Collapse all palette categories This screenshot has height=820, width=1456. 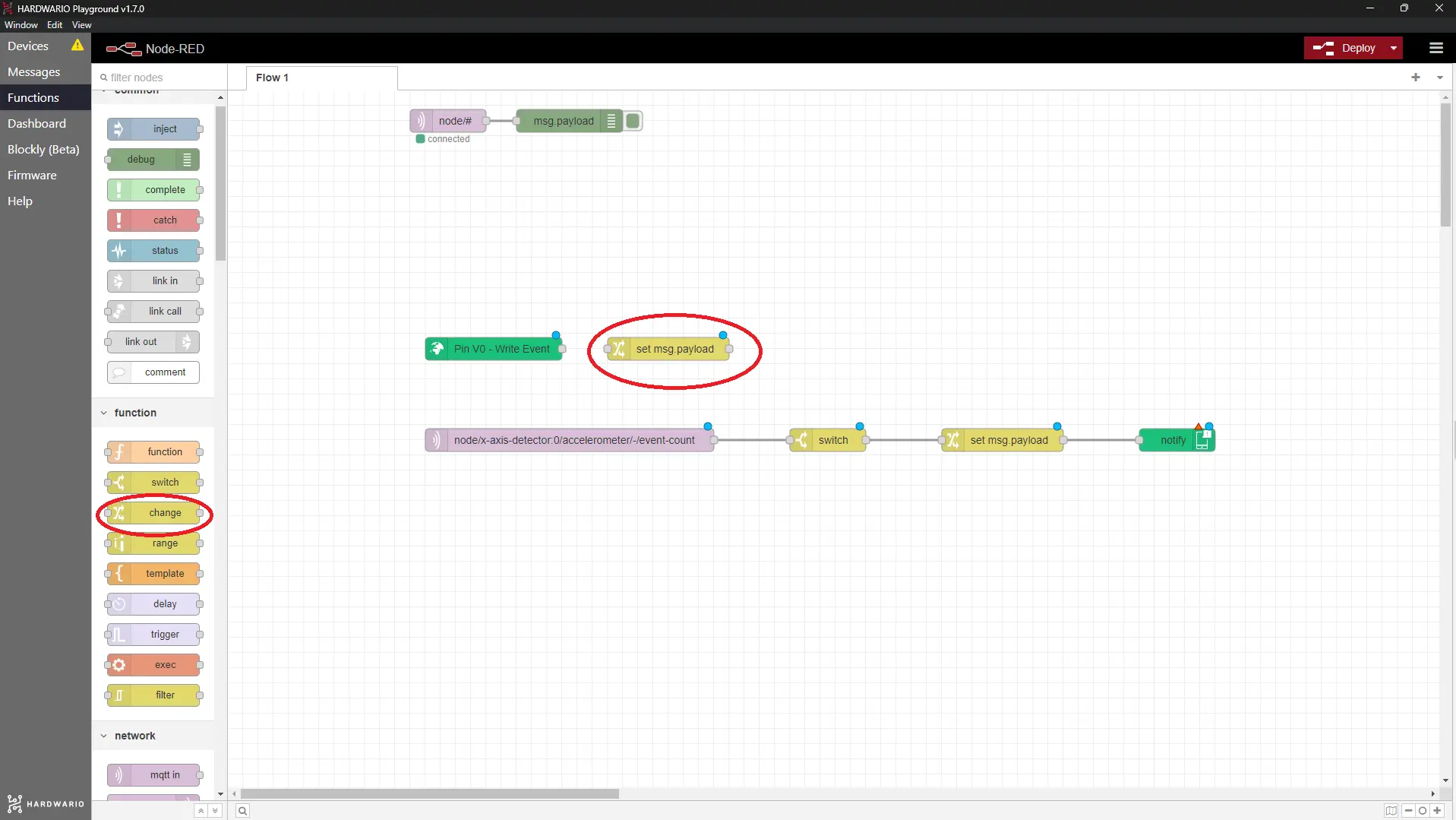(x=201, y=811)
